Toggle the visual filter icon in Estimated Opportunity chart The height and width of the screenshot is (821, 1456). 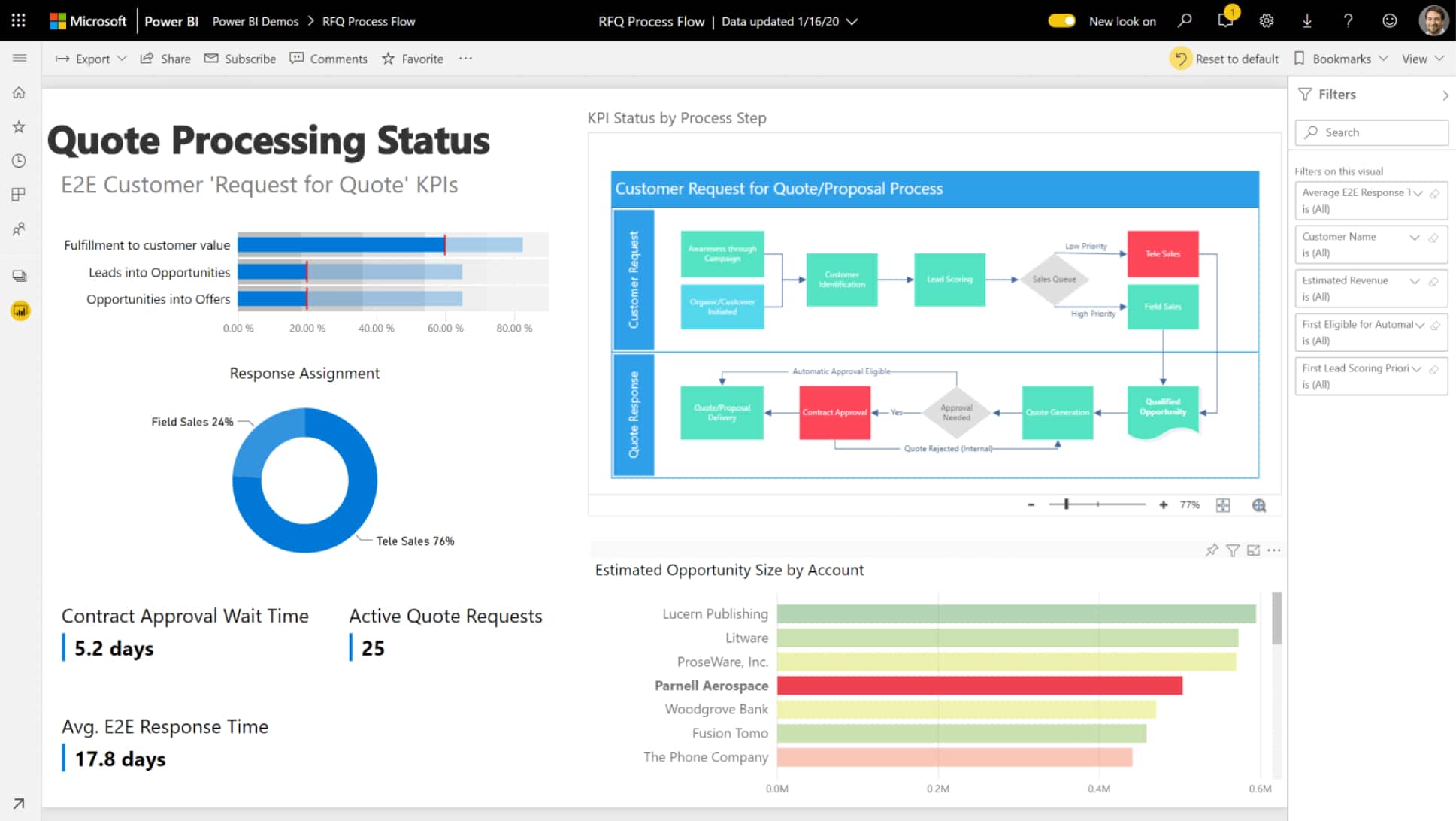[1235, 551]
